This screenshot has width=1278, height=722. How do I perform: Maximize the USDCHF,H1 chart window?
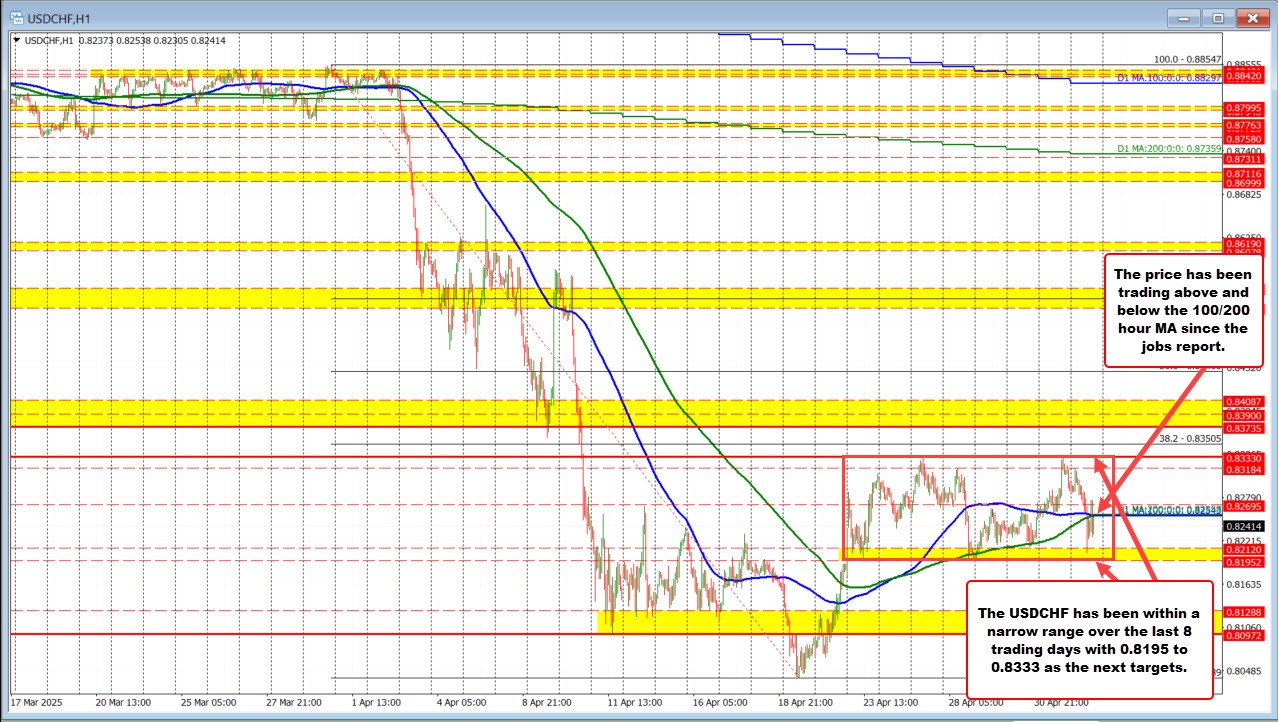(1217, 17)
